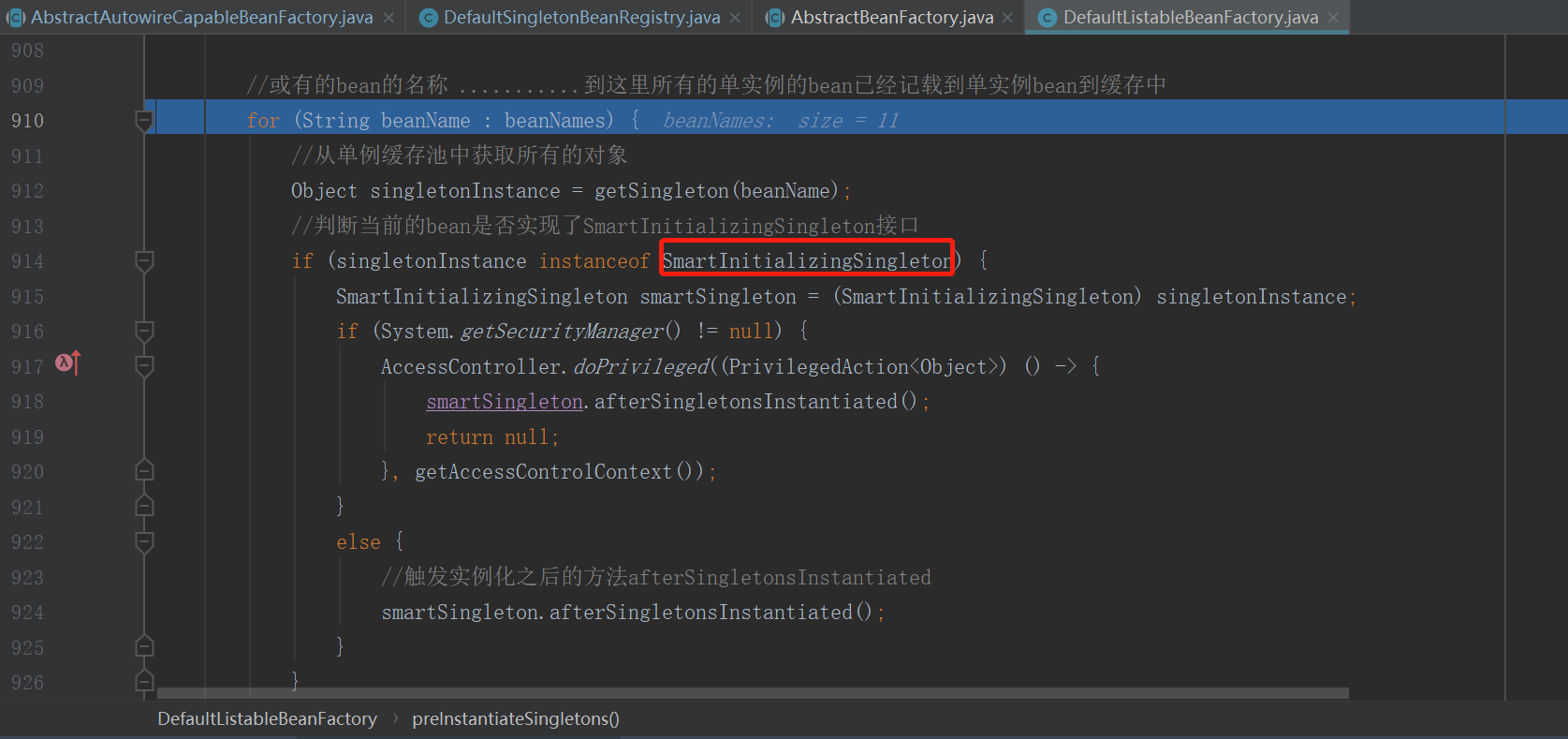Viewport: 1568px width, 739px height.
Task: Click the '(SmartInitializingSingleton)' cast on line 915
Action: point(988,297)
